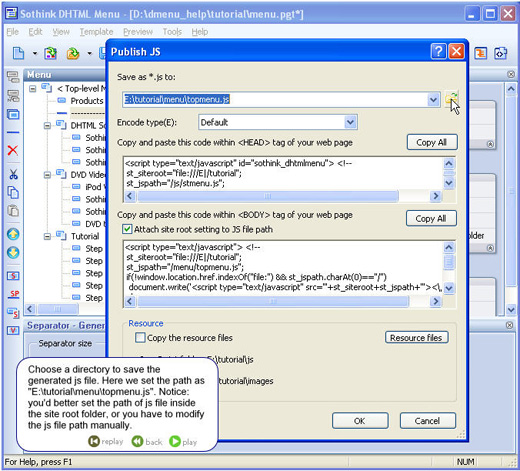Click the Resource files button
The width and height of the screenshot is (520, 471).
pyautogui.click(x=416, y=337)
